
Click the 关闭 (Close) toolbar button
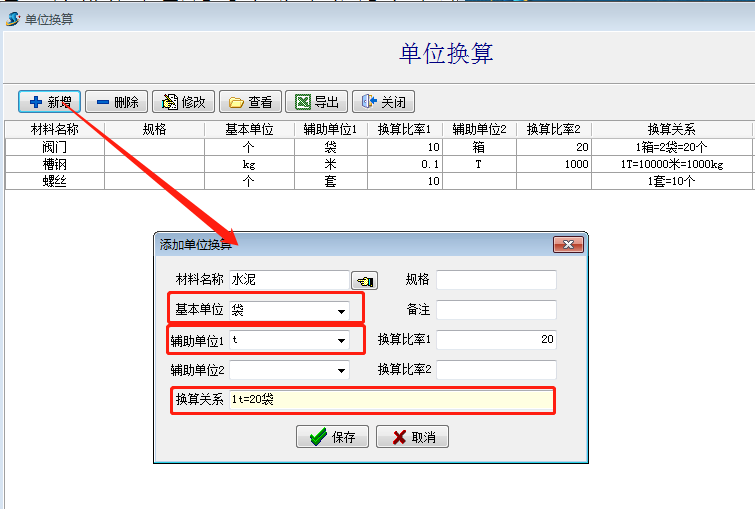pyautogui.click(x=383, y=102)
